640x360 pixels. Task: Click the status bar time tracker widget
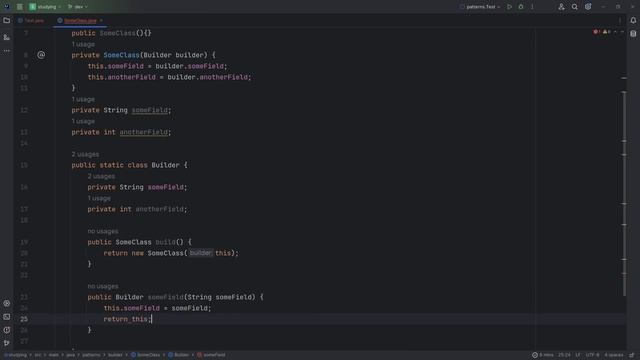[x=542, y=355]
